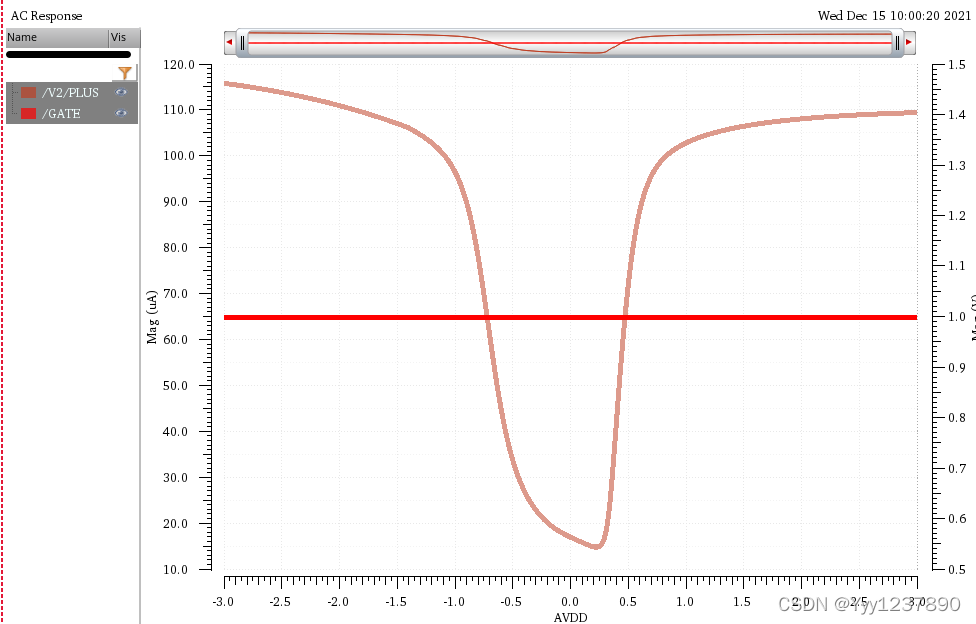
Task: Toggle visibility eye for /V2/PLUS trace
Action: tap(121, 92)
